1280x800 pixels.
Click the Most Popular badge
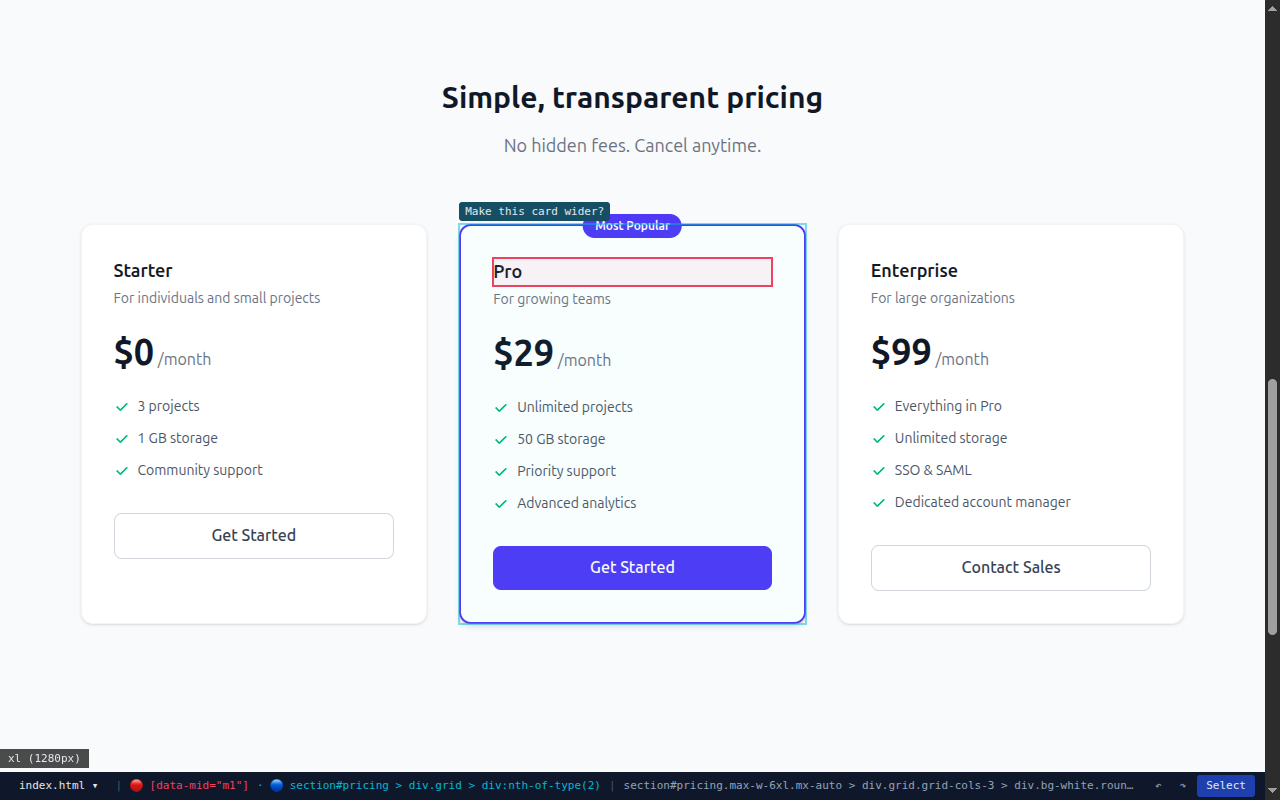pos(632,226)
